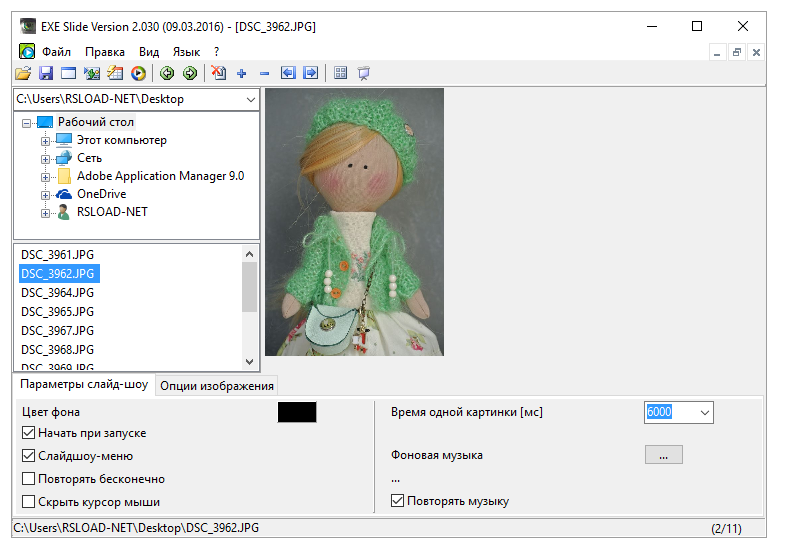Image resolution: width=796 pixels, height=556 pixels.
Task: Switch to Параметры слайд-шоу tab
Action: 84,384
